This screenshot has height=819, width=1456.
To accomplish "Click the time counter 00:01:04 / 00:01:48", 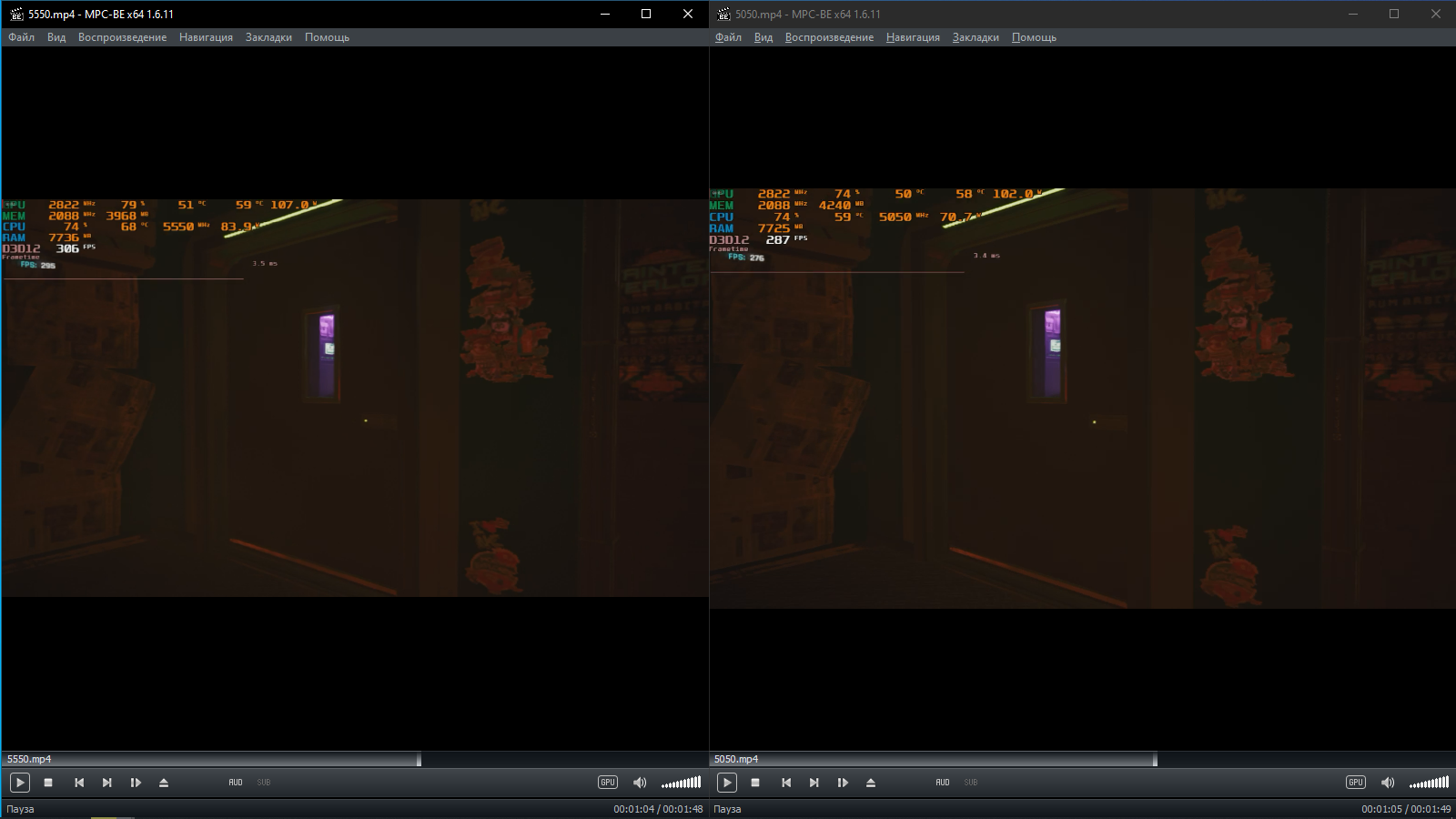I will (658, 809).
